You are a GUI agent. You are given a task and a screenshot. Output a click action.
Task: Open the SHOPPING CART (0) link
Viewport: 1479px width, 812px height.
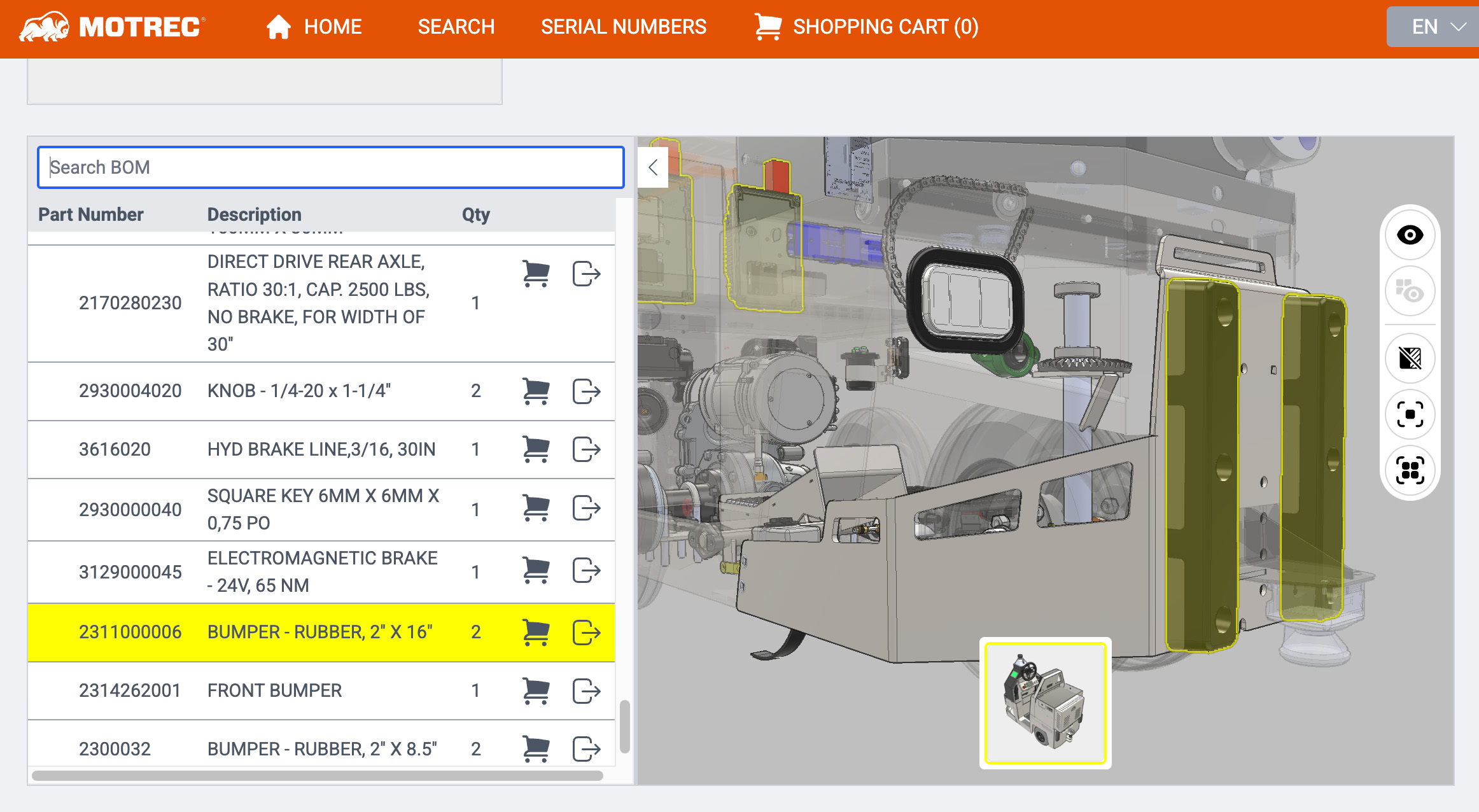point(867,27)
